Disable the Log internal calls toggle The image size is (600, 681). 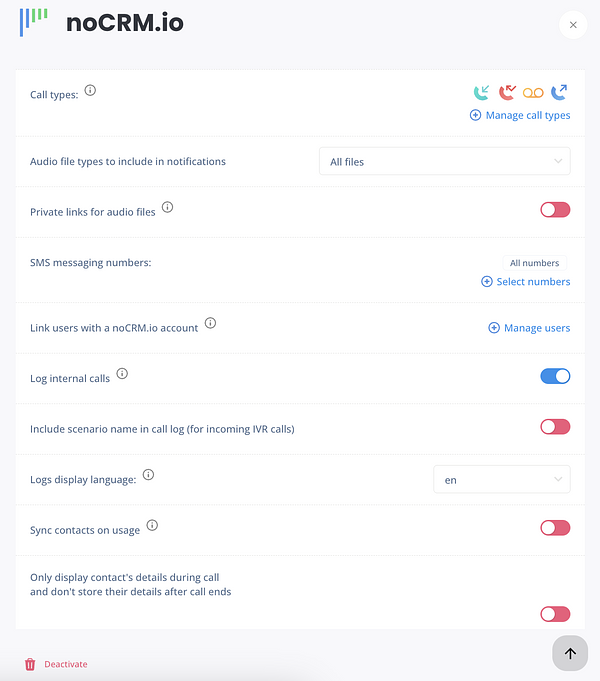pyautogui.click(x=555, y=376)
